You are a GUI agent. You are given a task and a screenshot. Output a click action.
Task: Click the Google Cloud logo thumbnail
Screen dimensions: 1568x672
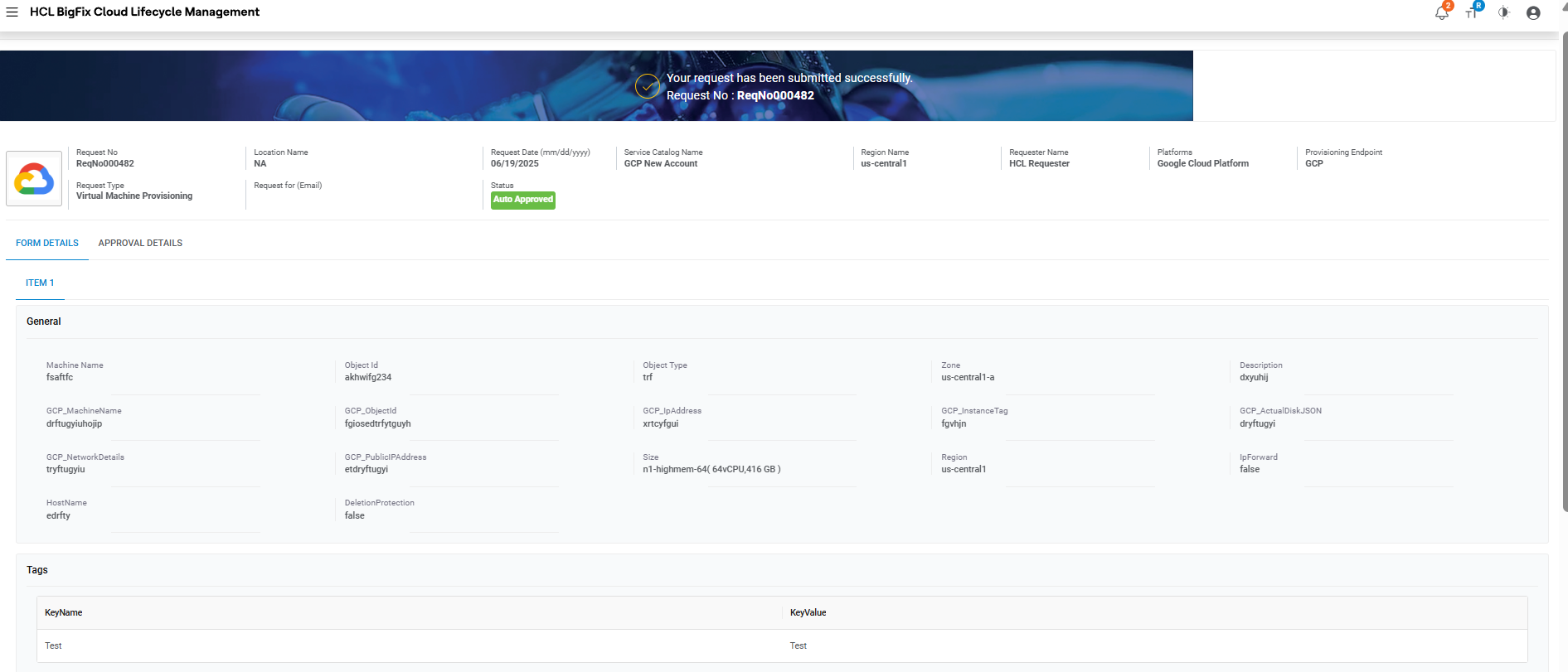[34, 178]
